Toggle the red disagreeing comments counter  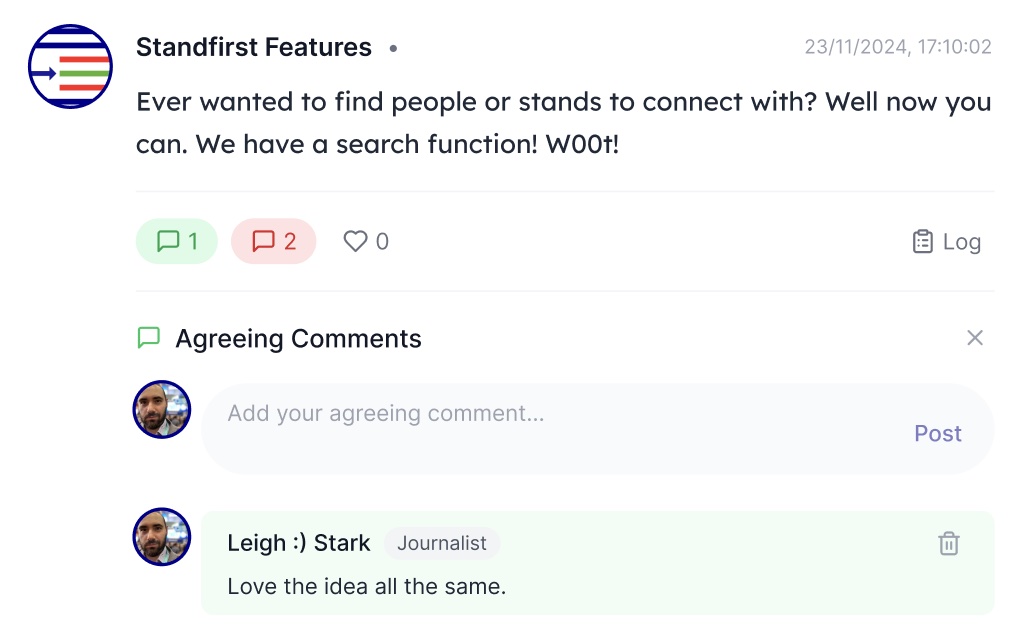[x=273, y=241]
